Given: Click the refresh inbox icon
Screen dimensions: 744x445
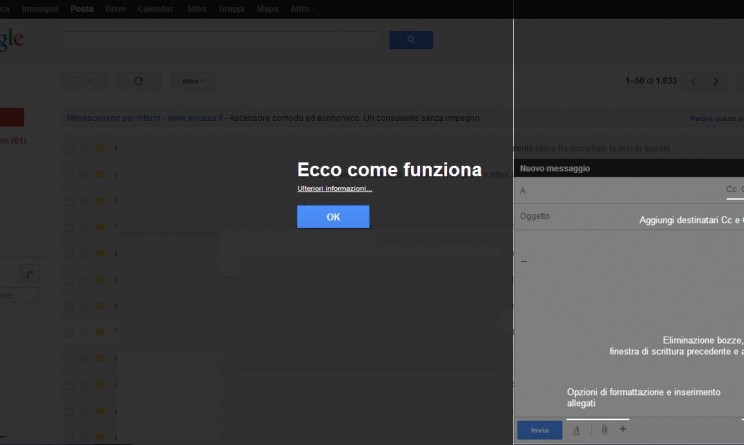Looking at the screenshot, I should coord(138,81).
